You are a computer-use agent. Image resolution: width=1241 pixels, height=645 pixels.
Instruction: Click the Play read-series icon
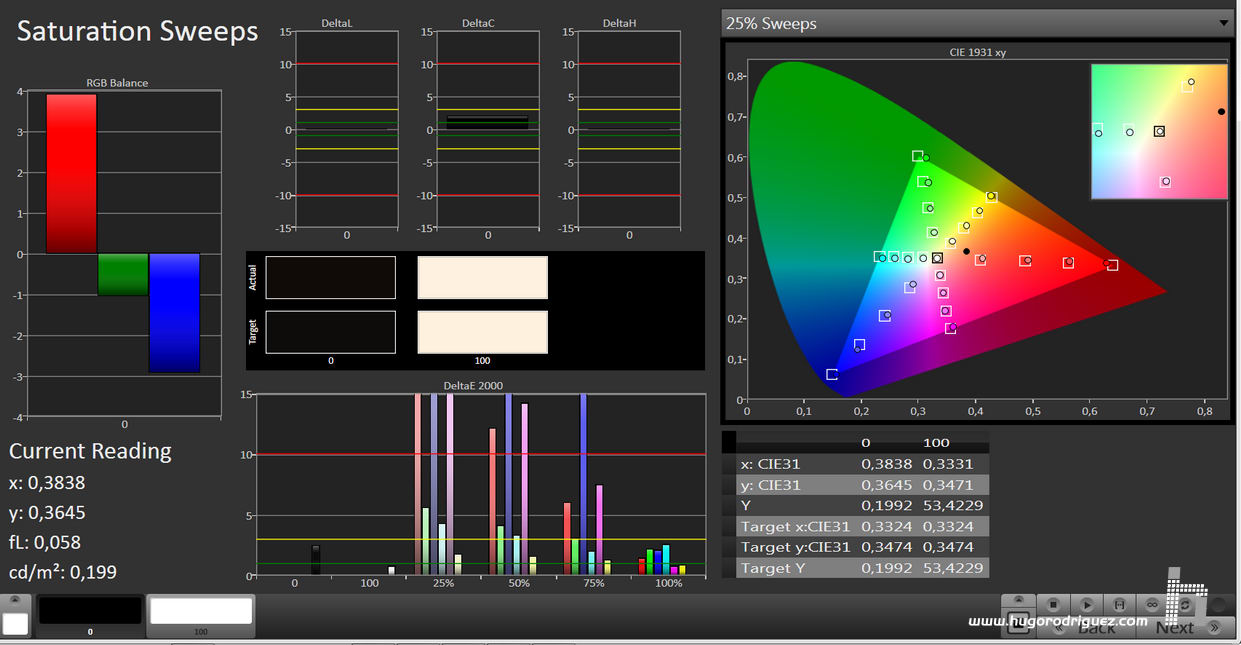click(1087, 605)
